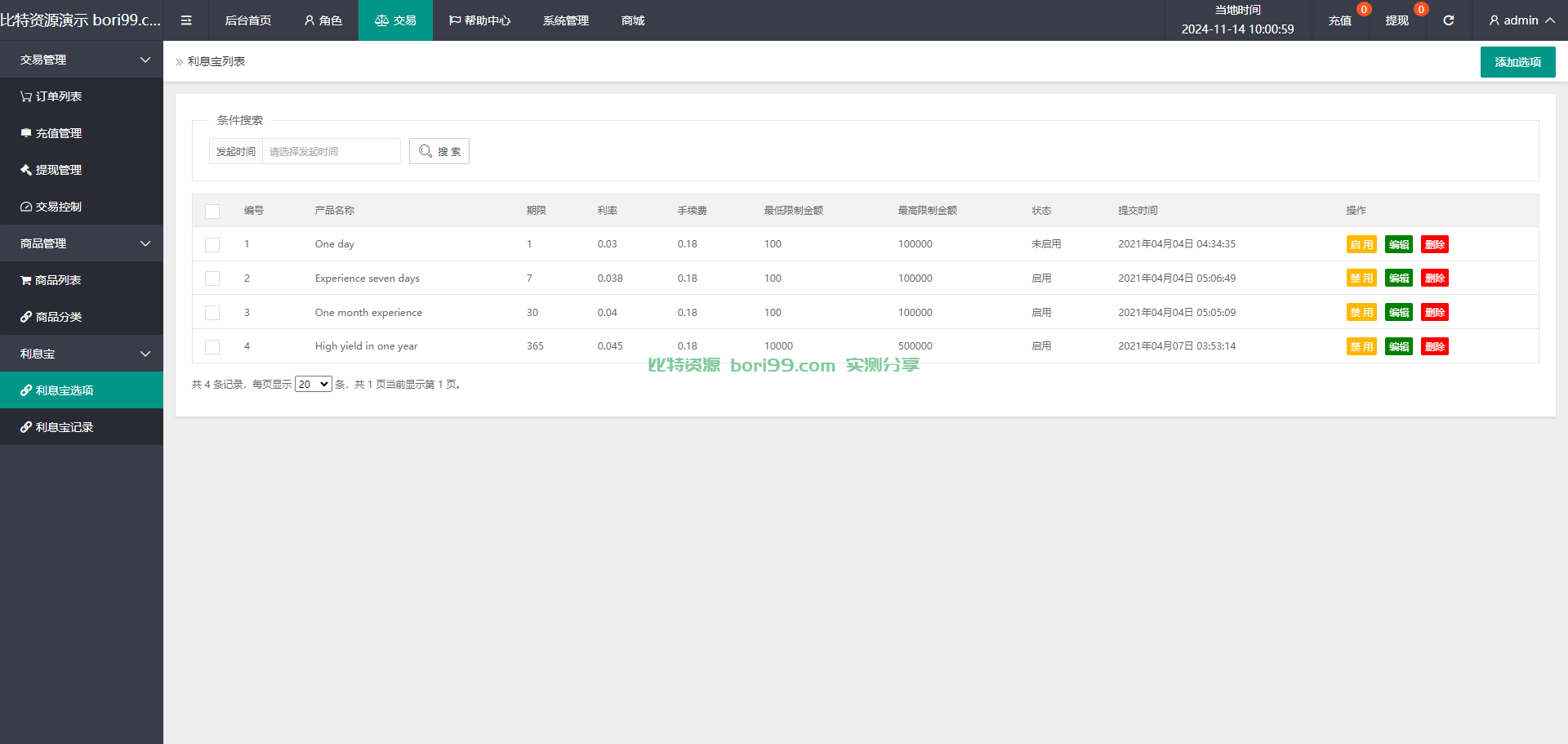Tick the select-all checkbox in table header
Viewport: 1568px width, 744px height.
tap(212, 212)
